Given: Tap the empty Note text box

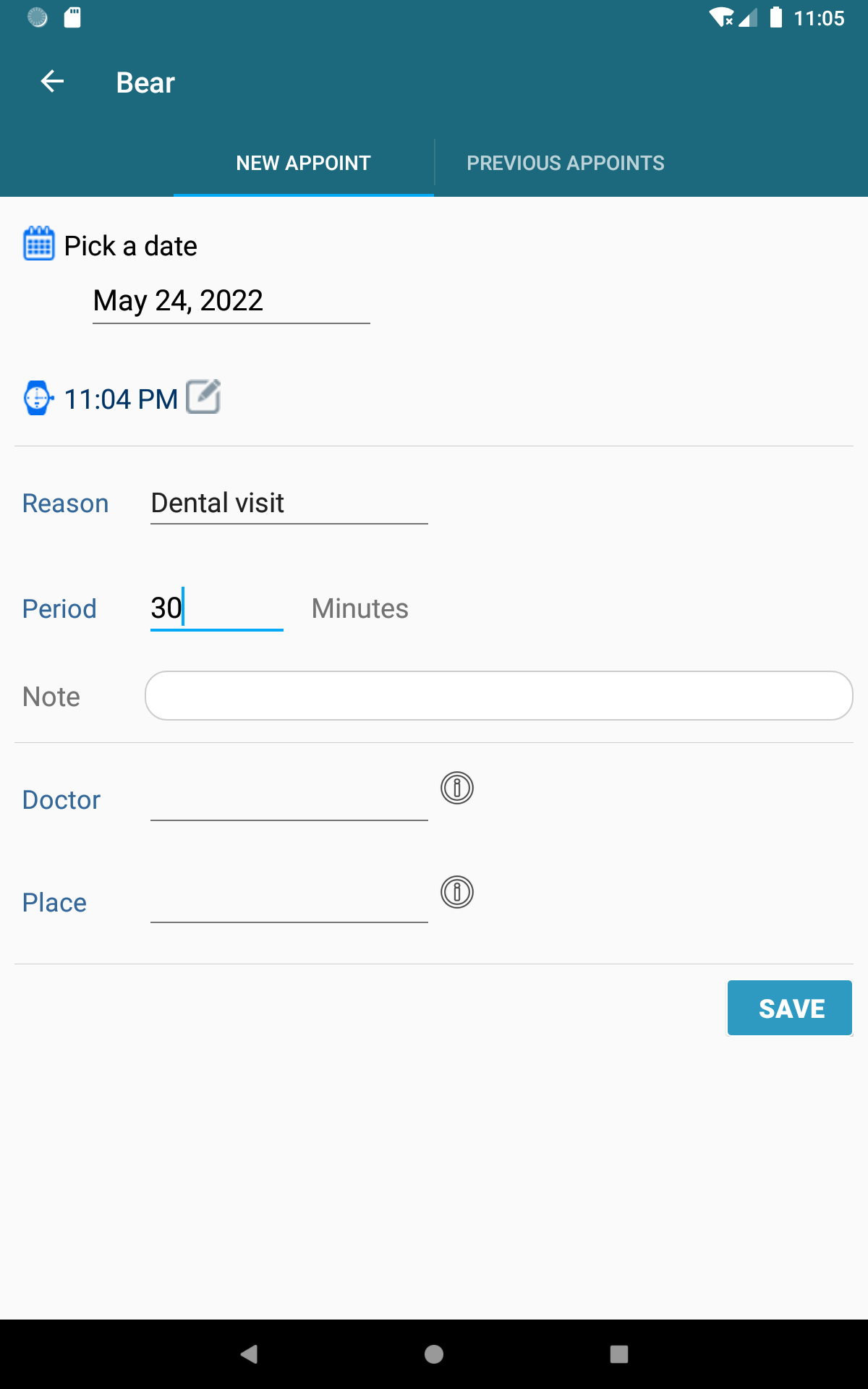Looking at the screenshot, I should pyautogui.click(x=498, y=696).
